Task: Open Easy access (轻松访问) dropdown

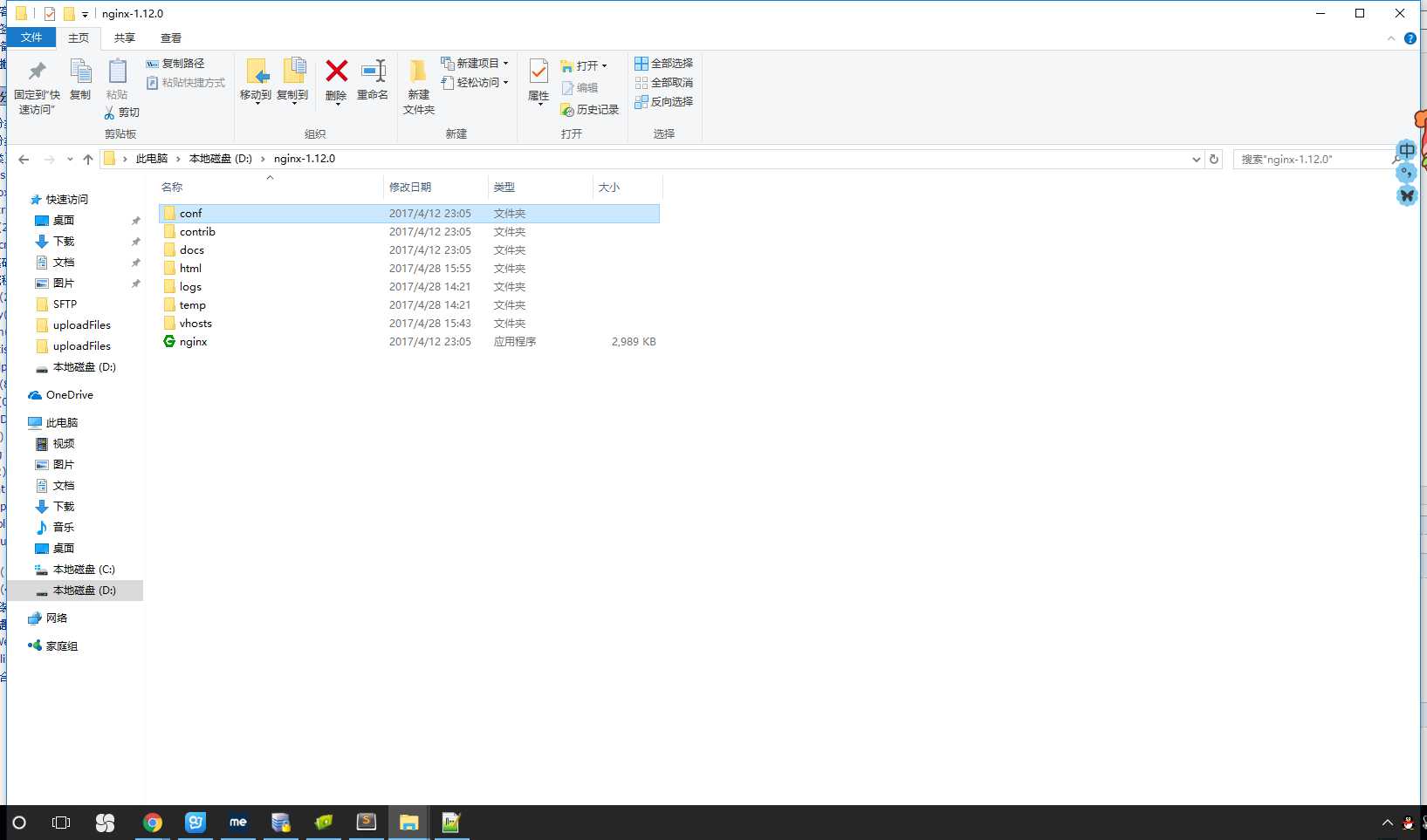Action: point(476,83)
